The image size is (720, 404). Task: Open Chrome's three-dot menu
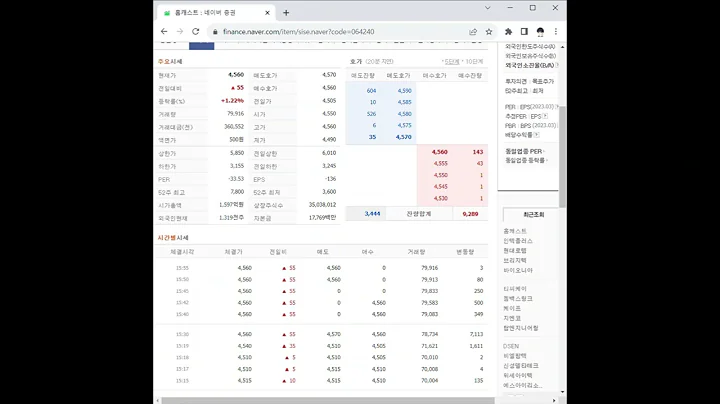coord(556,32)
